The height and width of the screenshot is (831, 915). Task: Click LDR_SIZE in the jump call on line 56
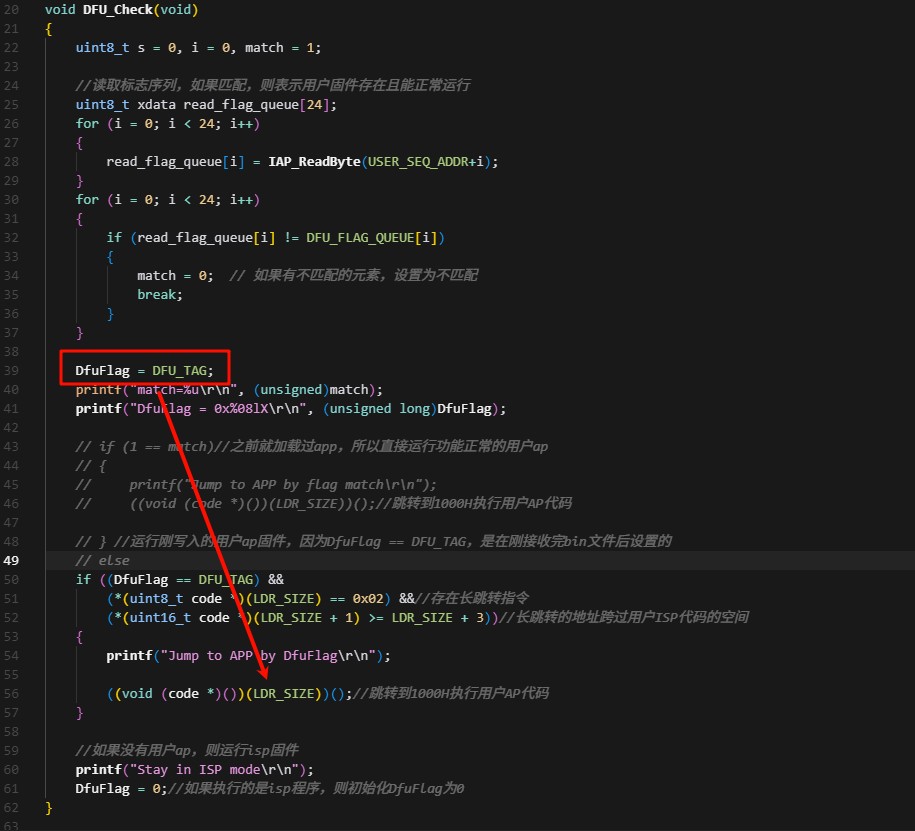283,694
